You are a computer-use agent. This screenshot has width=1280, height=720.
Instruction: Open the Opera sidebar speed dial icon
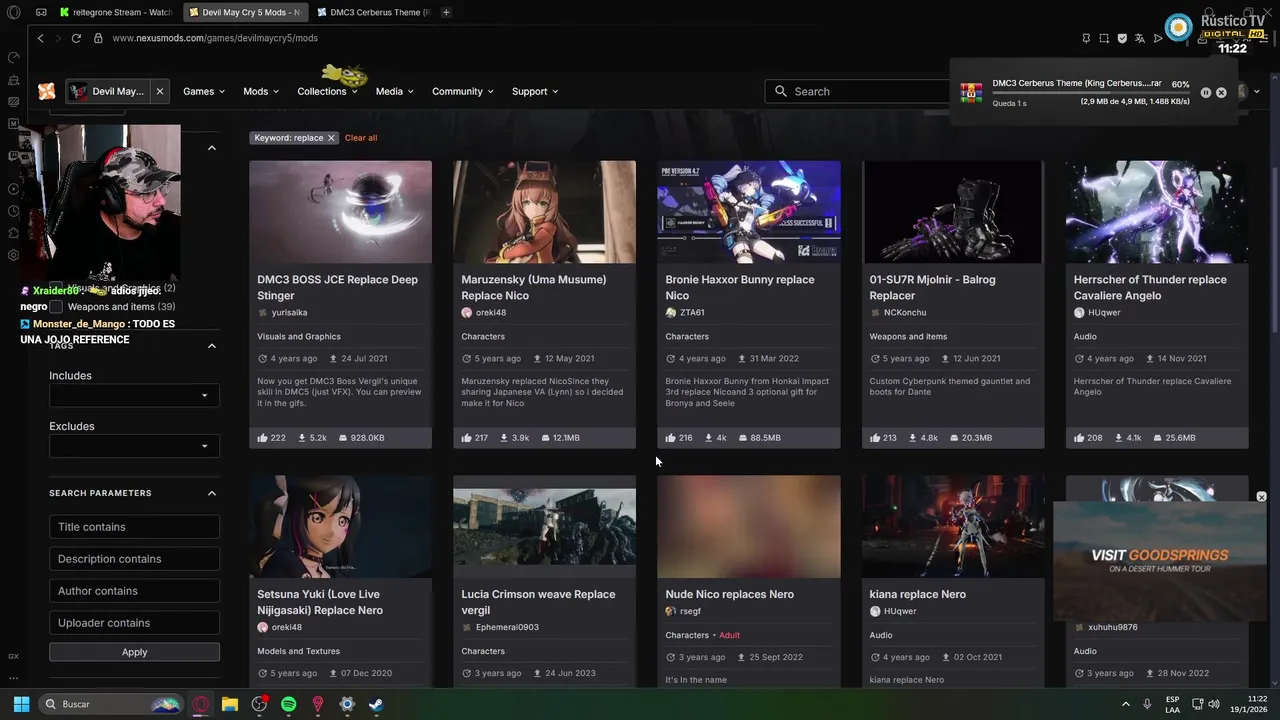click(13, 57)
